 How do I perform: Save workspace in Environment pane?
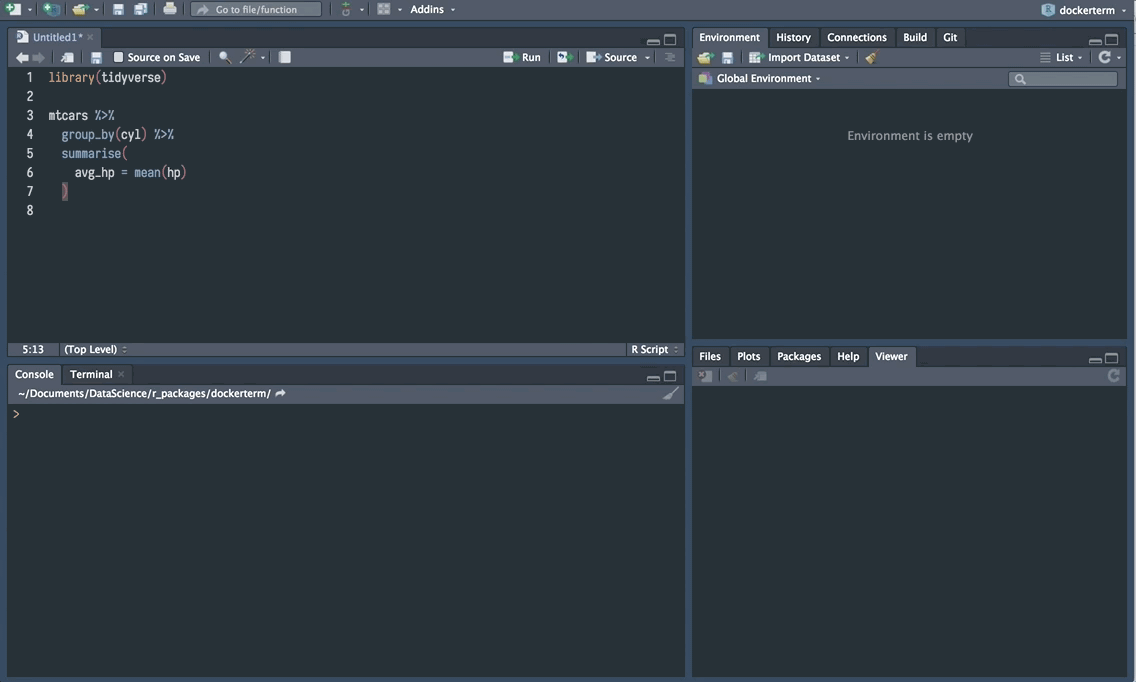pos(727,57)
